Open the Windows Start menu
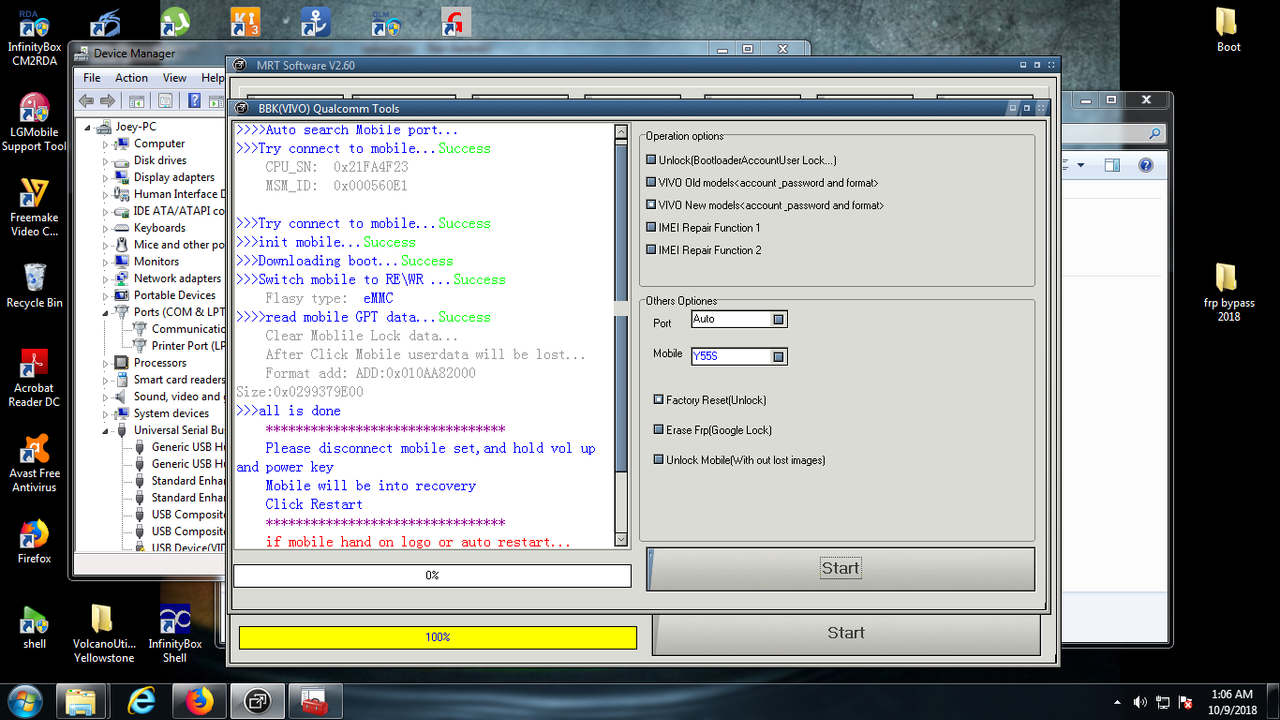 [x=24, y=700]
